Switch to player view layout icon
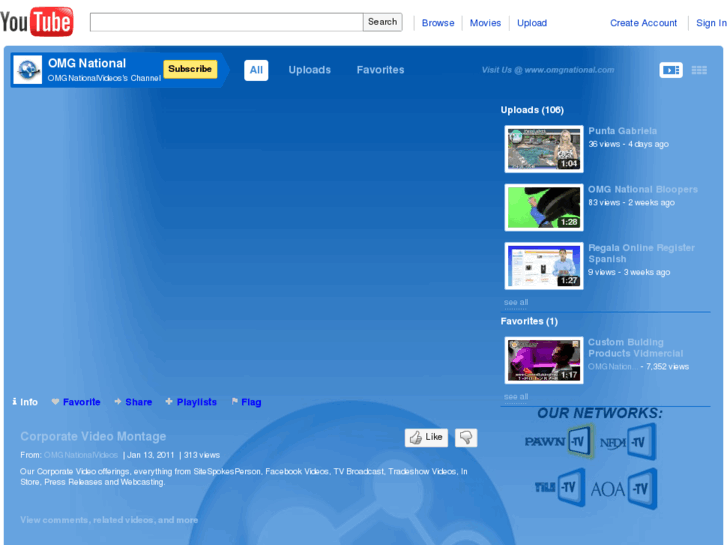Viewport: 727px width, 545px height. 670,70
